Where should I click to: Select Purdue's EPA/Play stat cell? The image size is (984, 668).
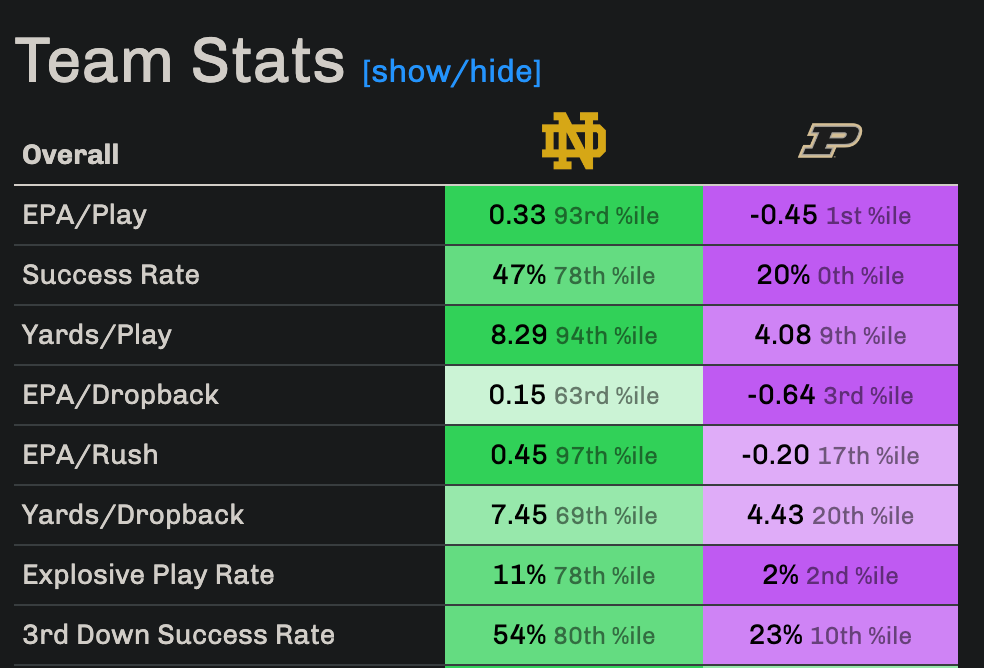pos(830,215)
